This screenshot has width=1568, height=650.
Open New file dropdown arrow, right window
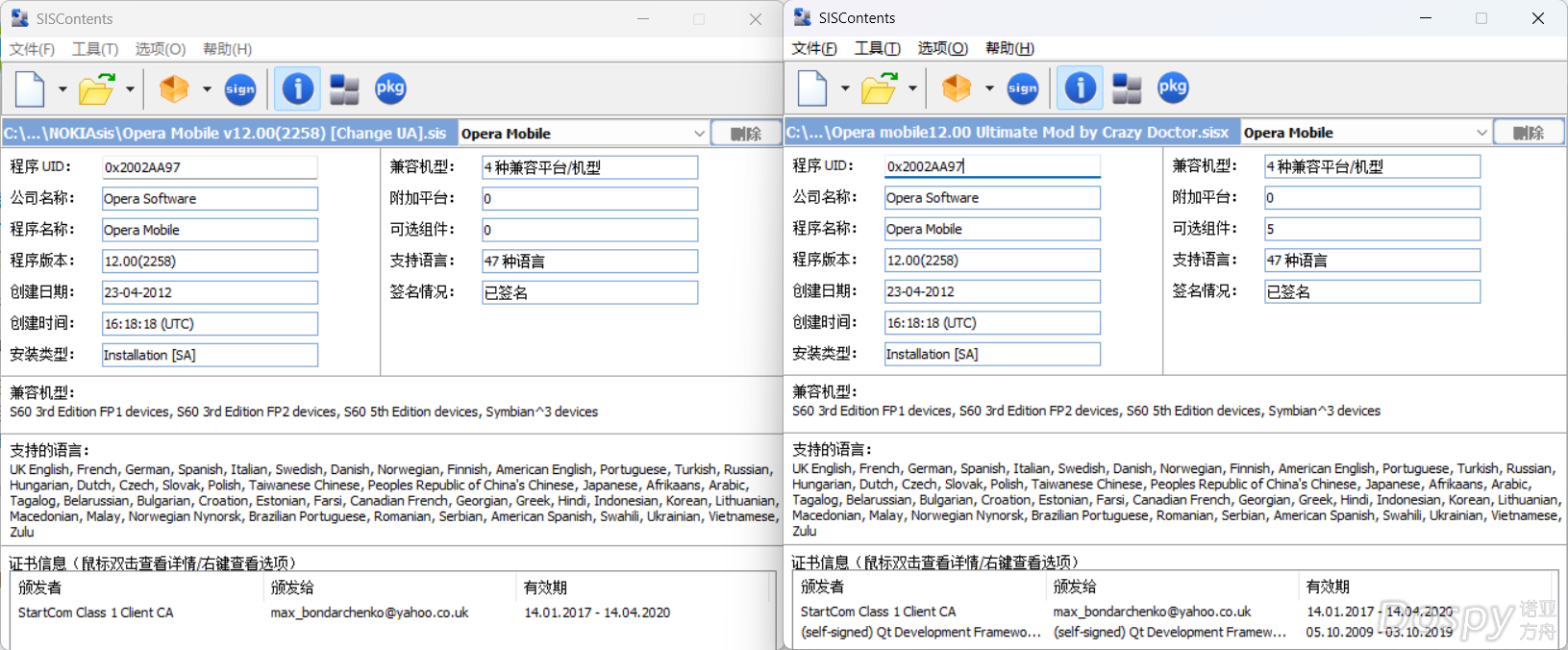[x=845, y=88]
